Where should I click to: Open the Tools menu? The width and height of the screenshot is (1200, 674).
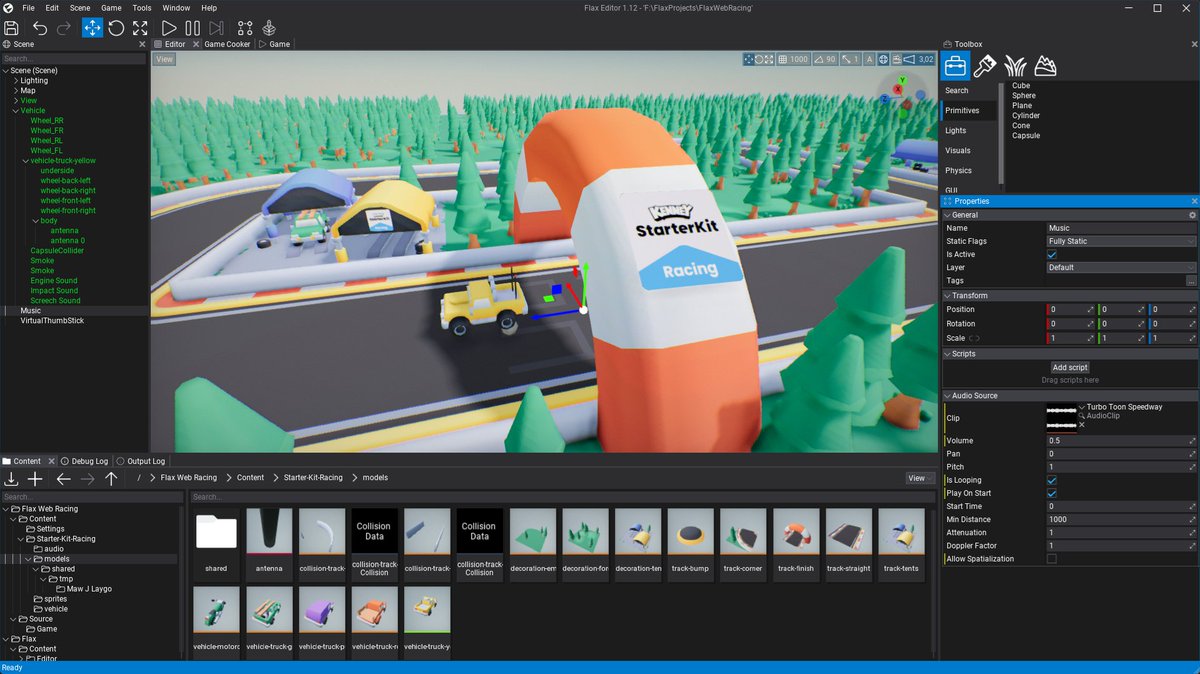pos(142,8)
